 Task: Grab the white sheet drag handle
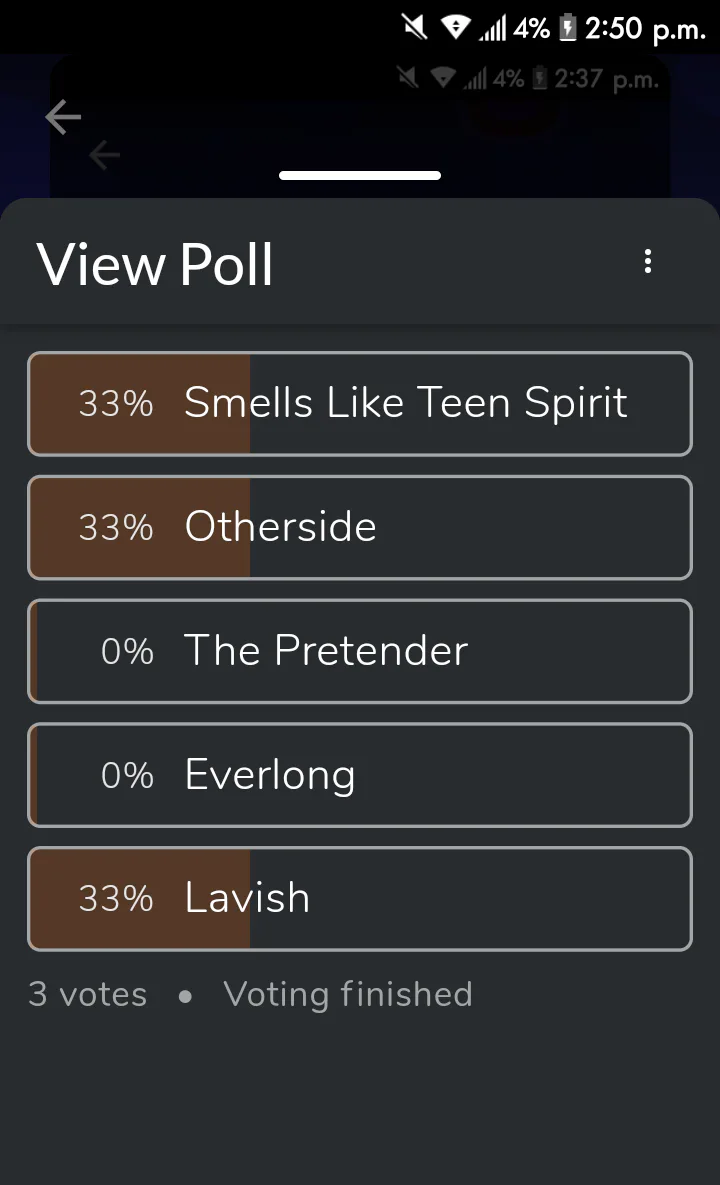360,175
